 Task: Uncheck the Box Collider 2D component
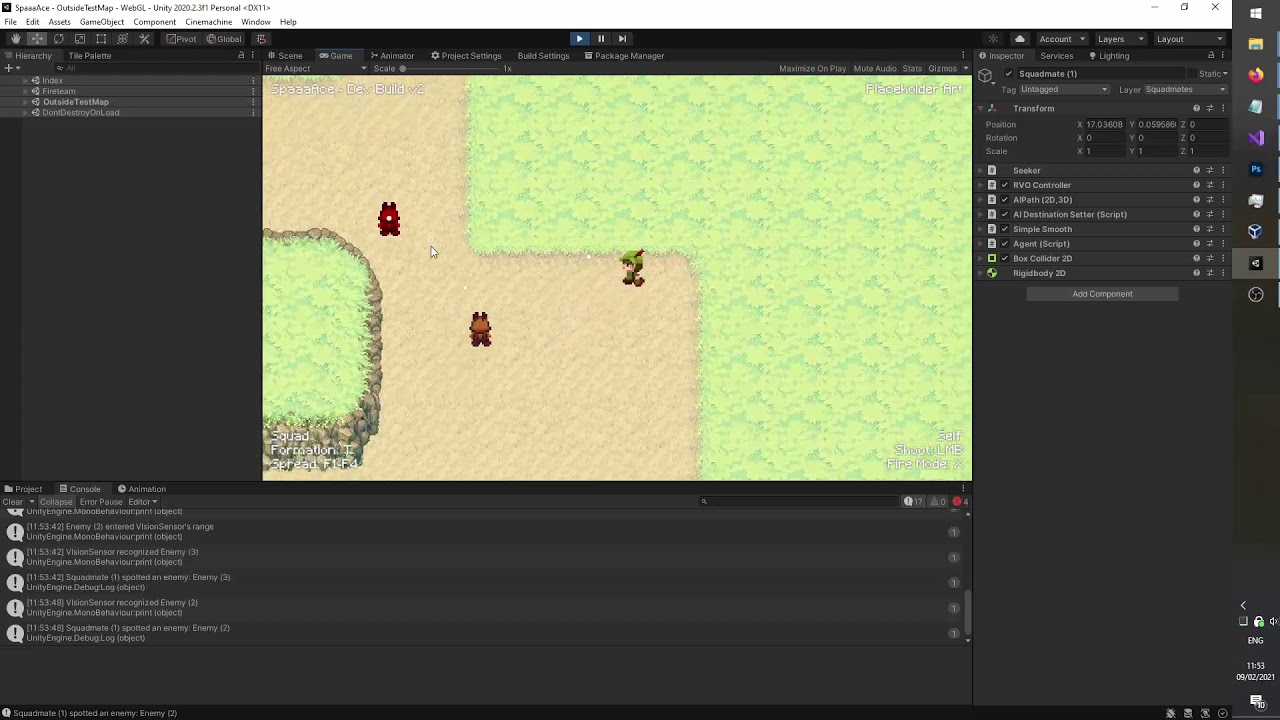(x=1005, y=258)
